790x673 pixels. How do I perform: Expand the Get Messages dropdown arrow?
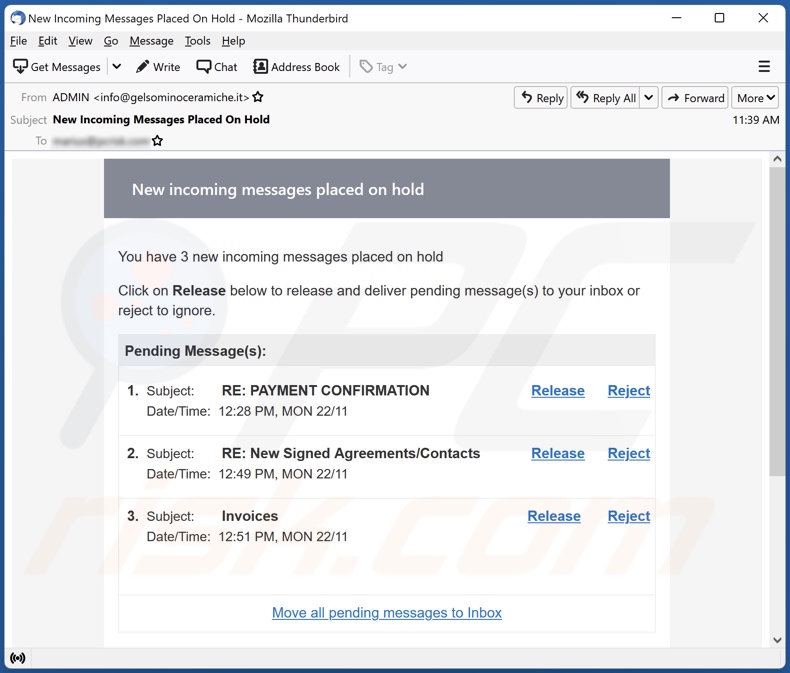116,67
